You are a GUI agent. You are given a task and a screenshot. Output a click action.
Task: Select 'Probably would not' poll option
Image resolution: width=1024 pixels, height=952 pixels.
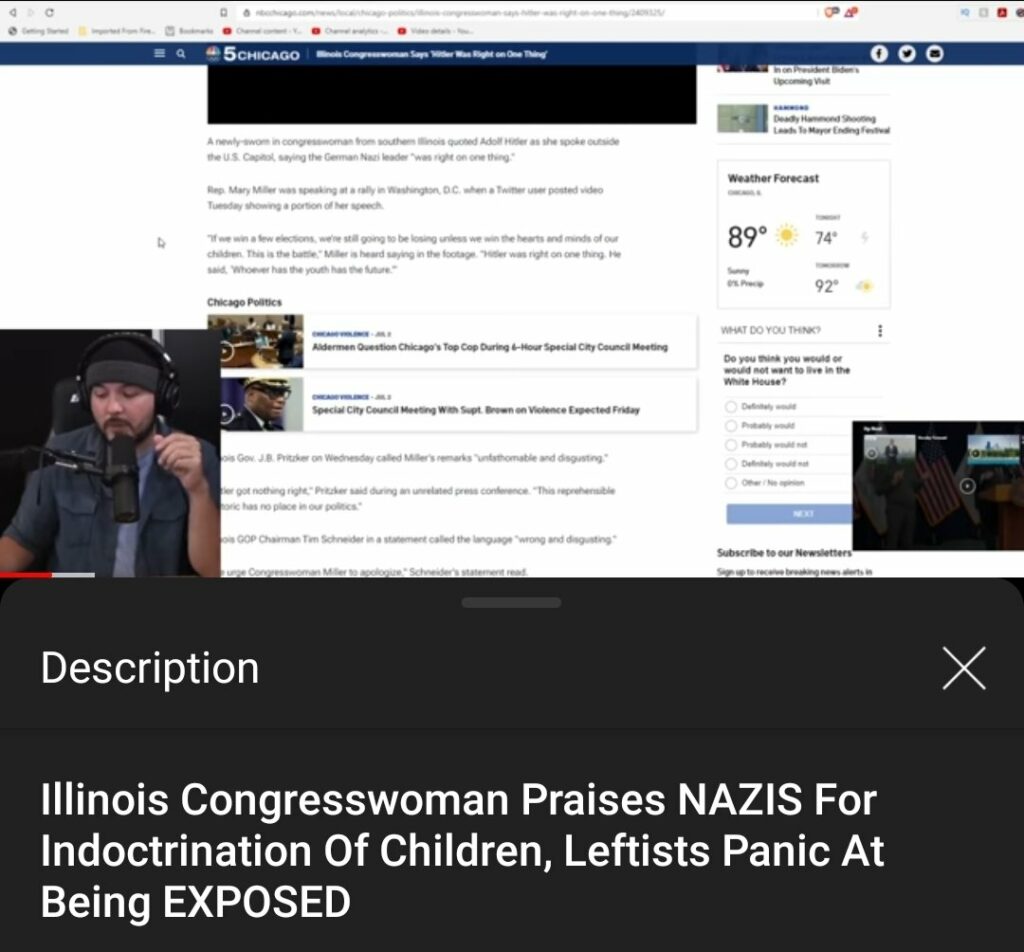pyautogui.click(x=732, y=445)
